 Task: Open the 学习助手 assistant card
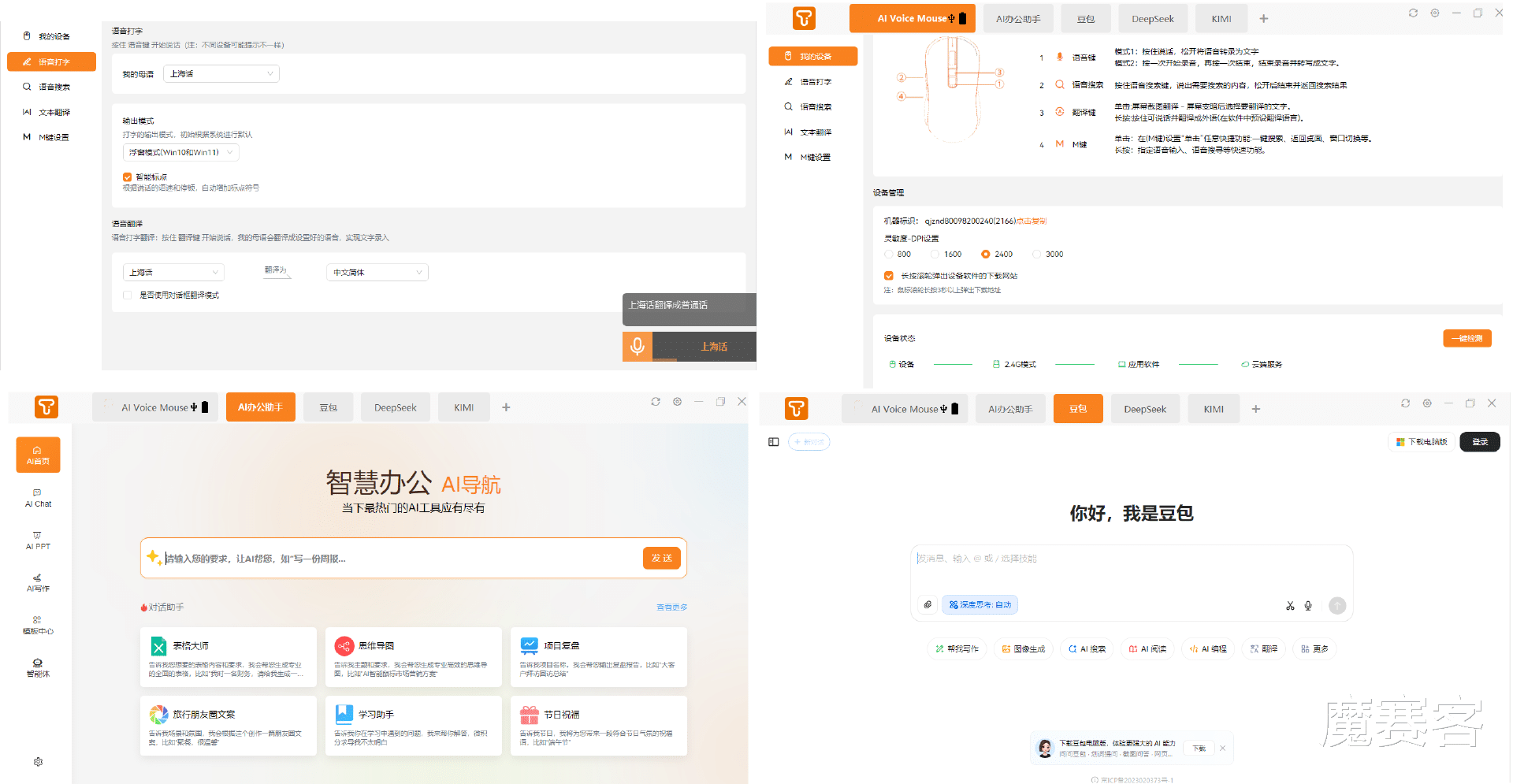[x=414, y=726]
